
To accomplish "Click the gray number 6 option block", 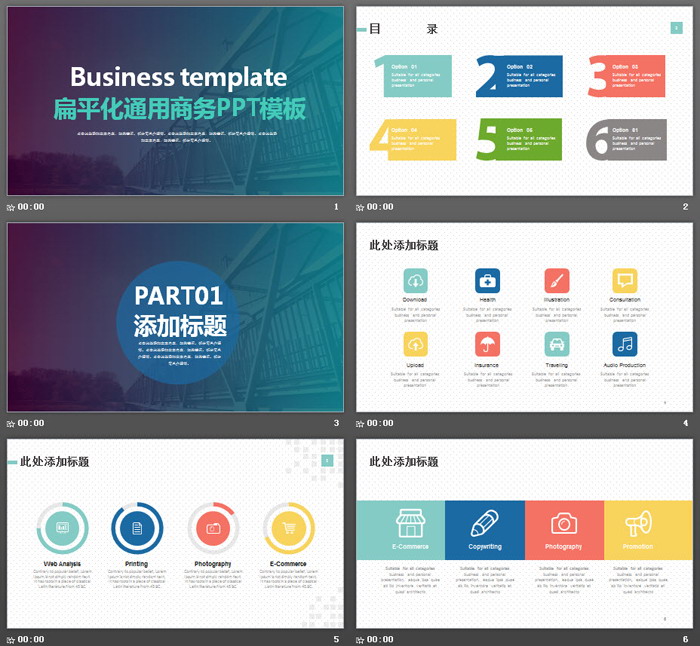I will pyautogui.click(x=627, y=139).
